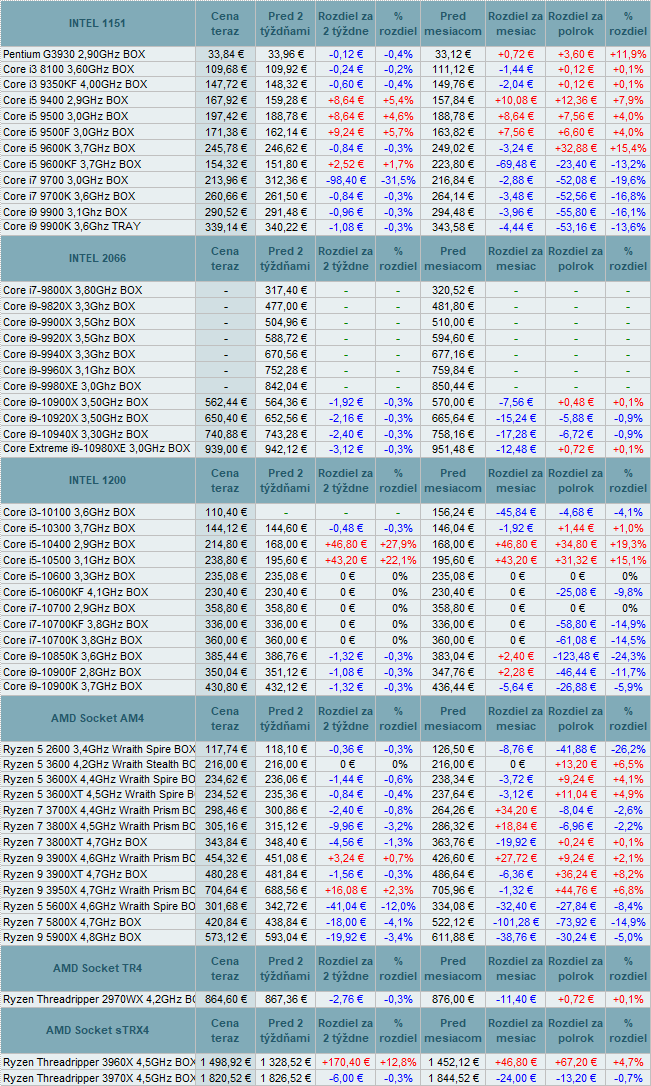
Task: Click the AMD Socket TR4 section header
Action: (x=98, y=968)
